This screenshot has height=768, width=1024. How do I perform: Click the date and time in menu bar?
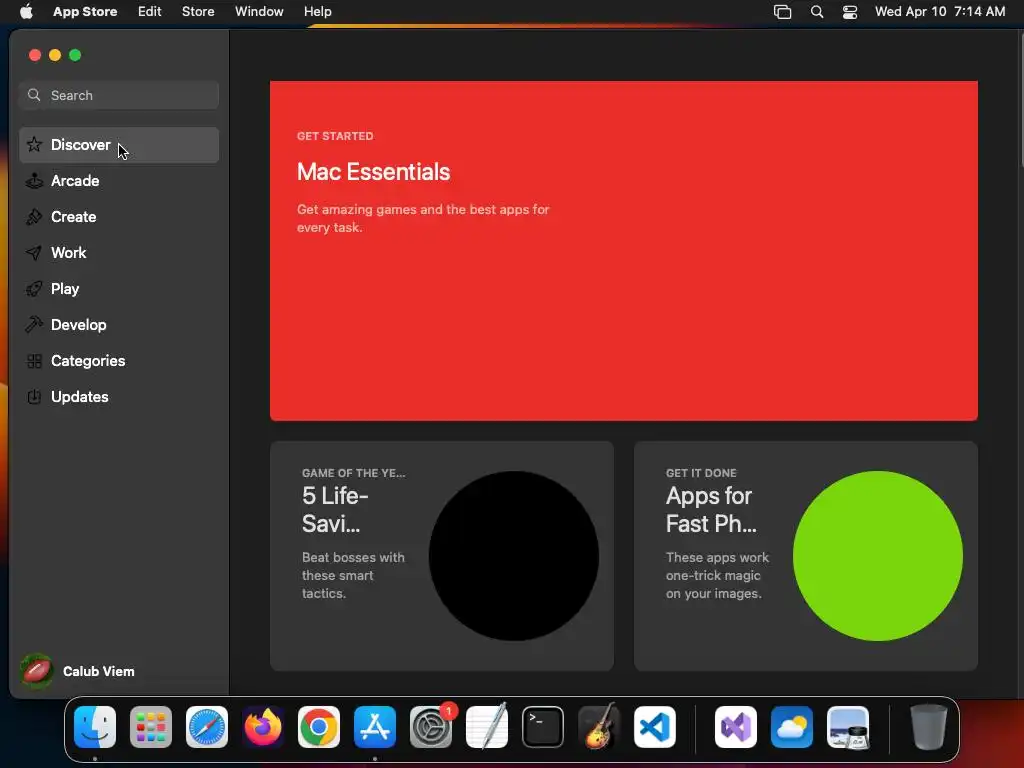[x=940, y=12]
